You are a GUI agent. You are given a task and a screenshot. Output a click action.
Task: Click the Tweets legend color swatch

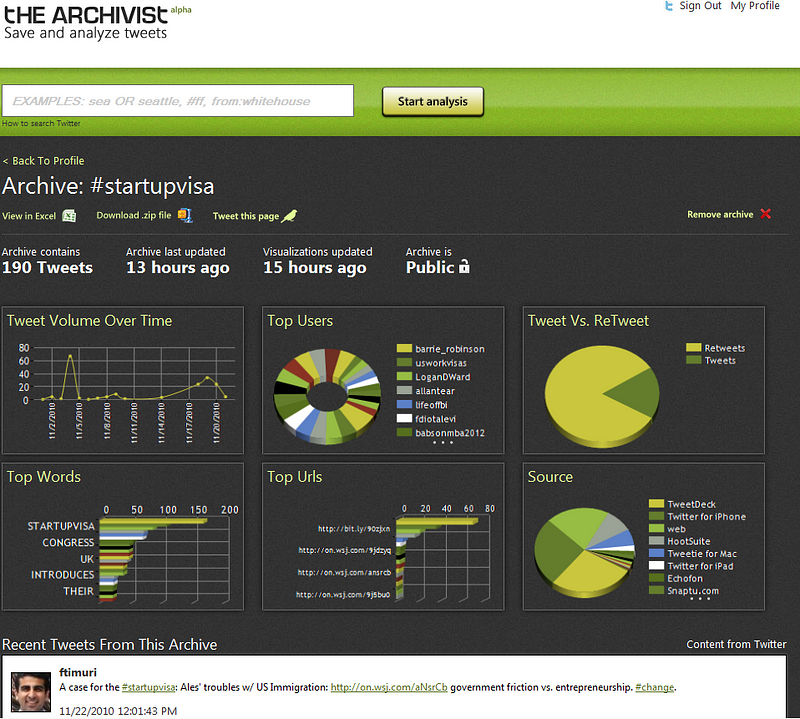pos(694,360)
